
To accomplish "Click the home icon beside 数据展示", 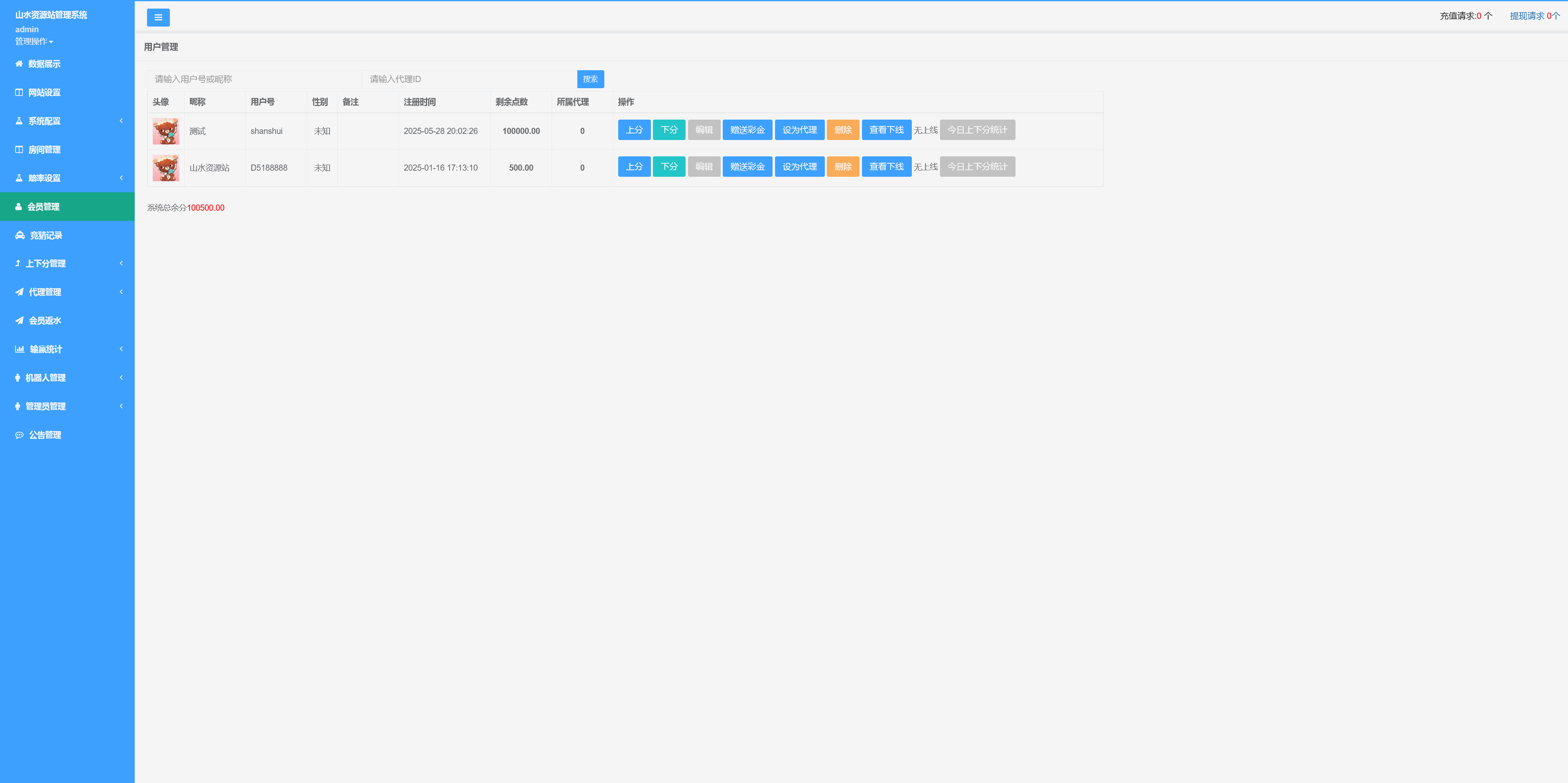I will click(x=19, y=64).
